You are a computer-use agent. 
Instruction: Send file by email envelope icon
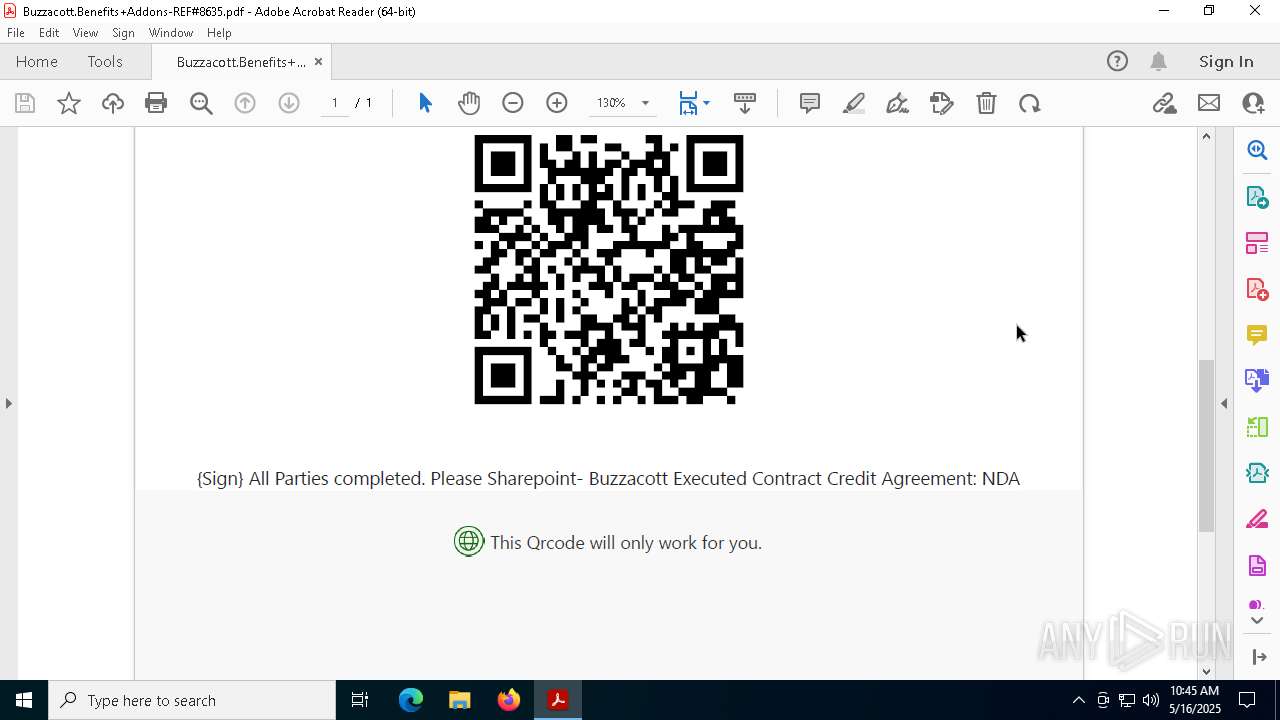1209,103
